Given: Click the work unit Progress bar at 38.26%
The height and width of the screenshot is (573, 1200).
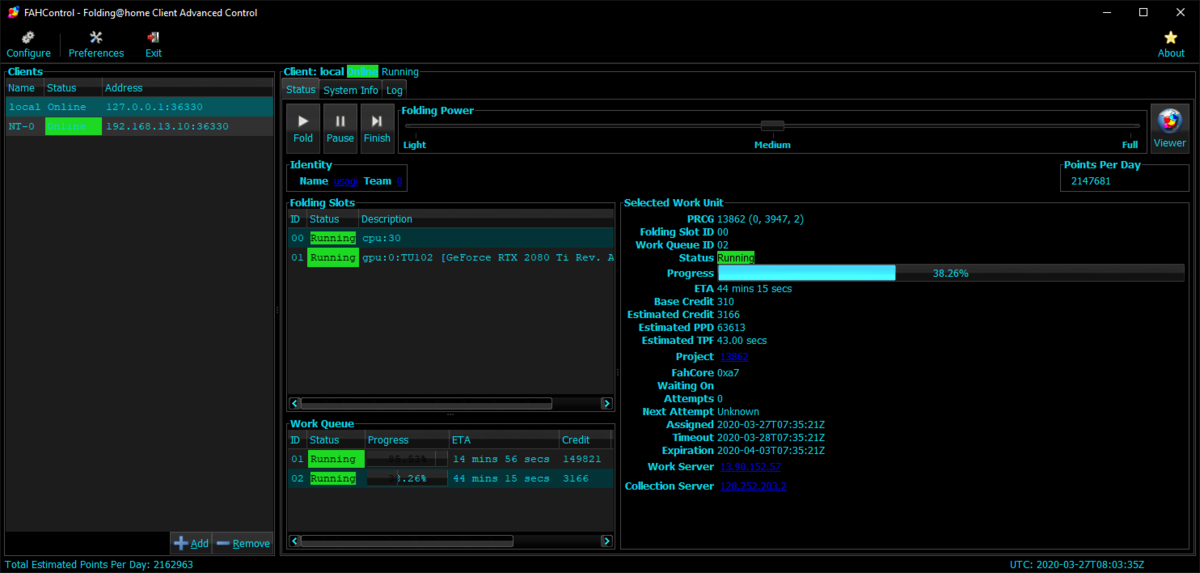Looking at the screenshot, I should click(x=949, y=273).
